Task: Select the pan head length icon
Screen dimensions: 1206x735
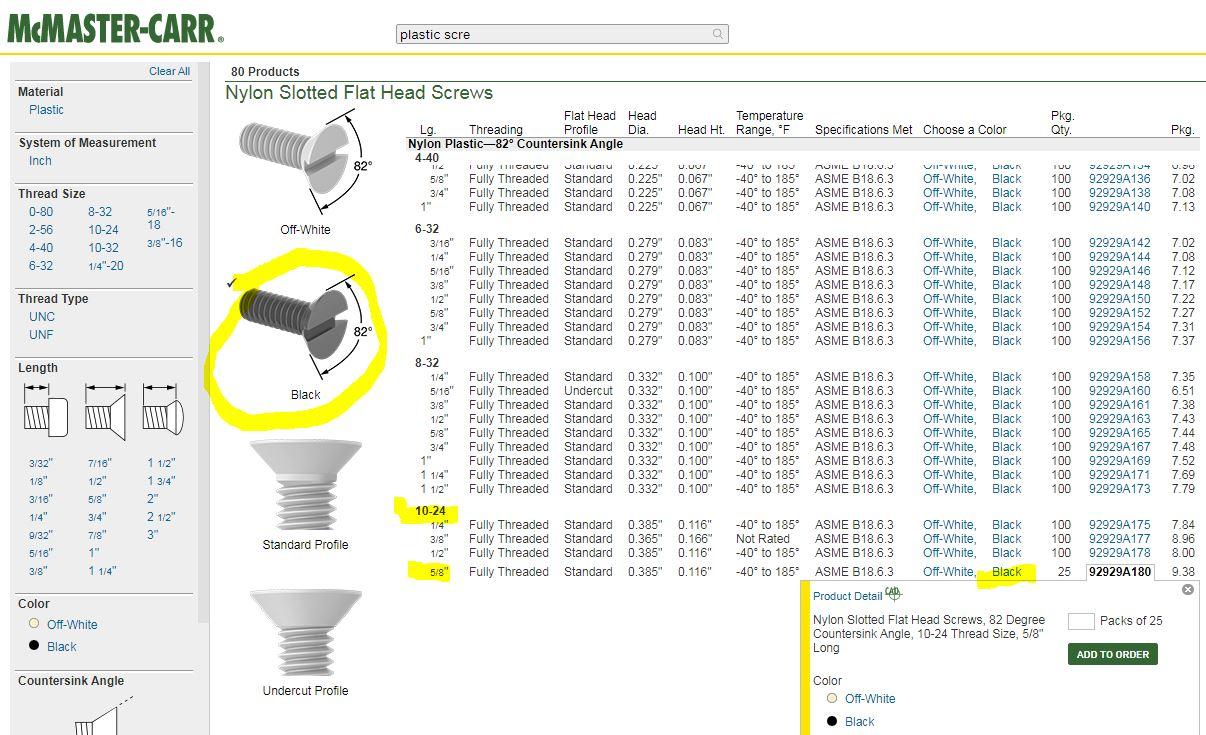Action: pos(45,412)
